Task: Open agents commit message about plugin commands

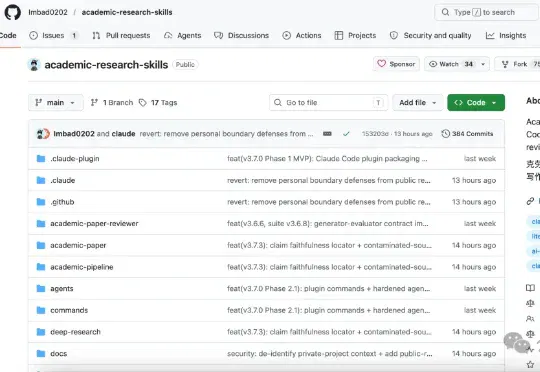Action: pyautogui.click(x=329, y=289)
